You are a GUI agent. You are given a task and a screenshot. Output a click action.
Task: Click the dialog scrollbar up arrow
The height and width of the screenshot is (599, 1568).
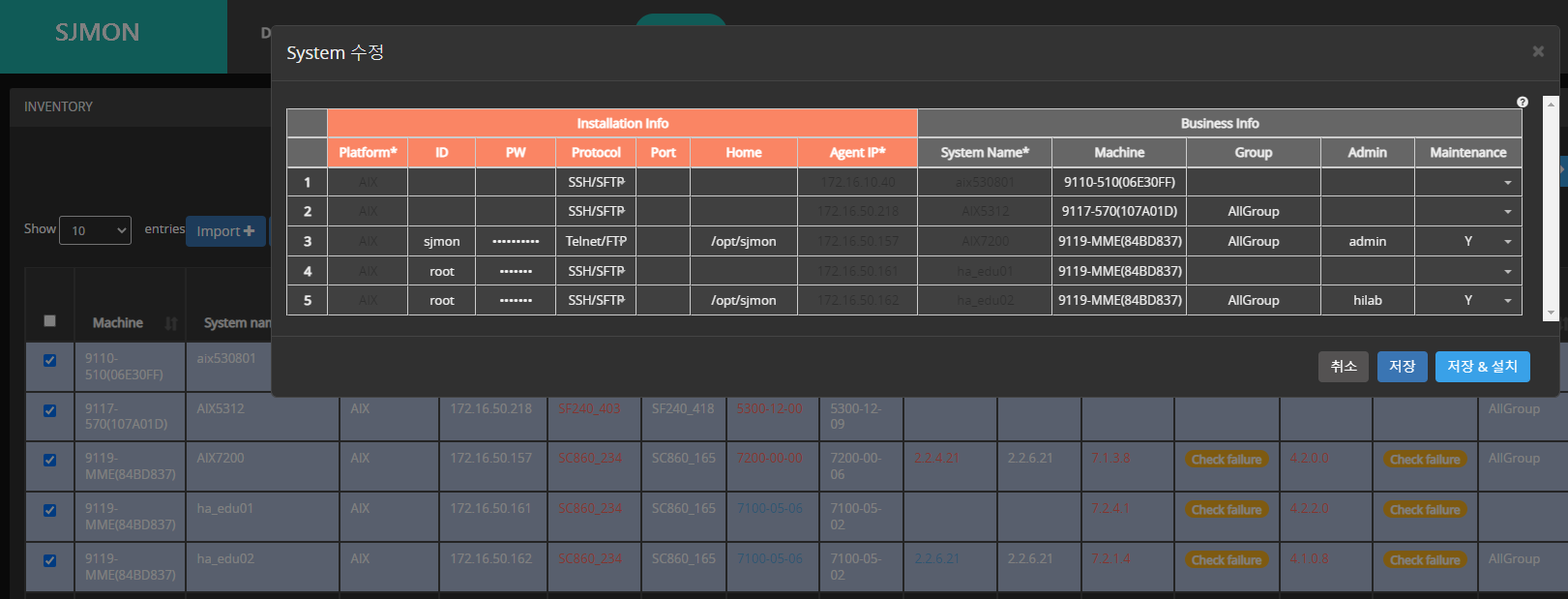click(1551, 103)
